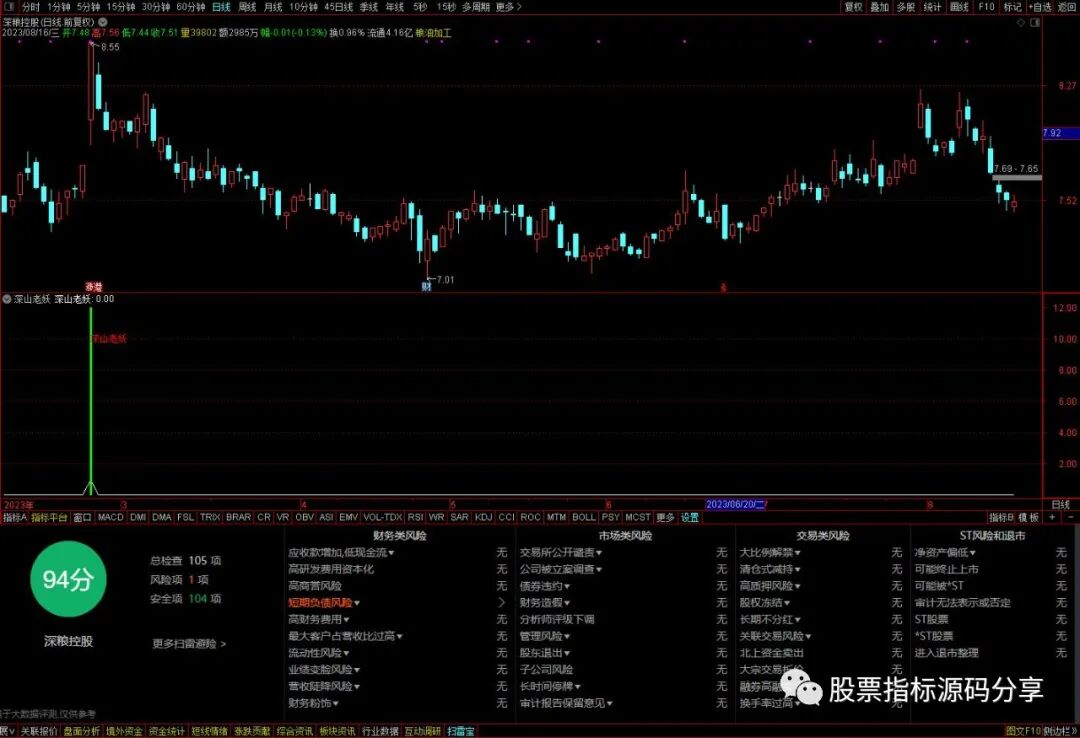Click the red 涨潜 marker below candles
This screenshot has height=738, width=1080.
pos(94,286)
